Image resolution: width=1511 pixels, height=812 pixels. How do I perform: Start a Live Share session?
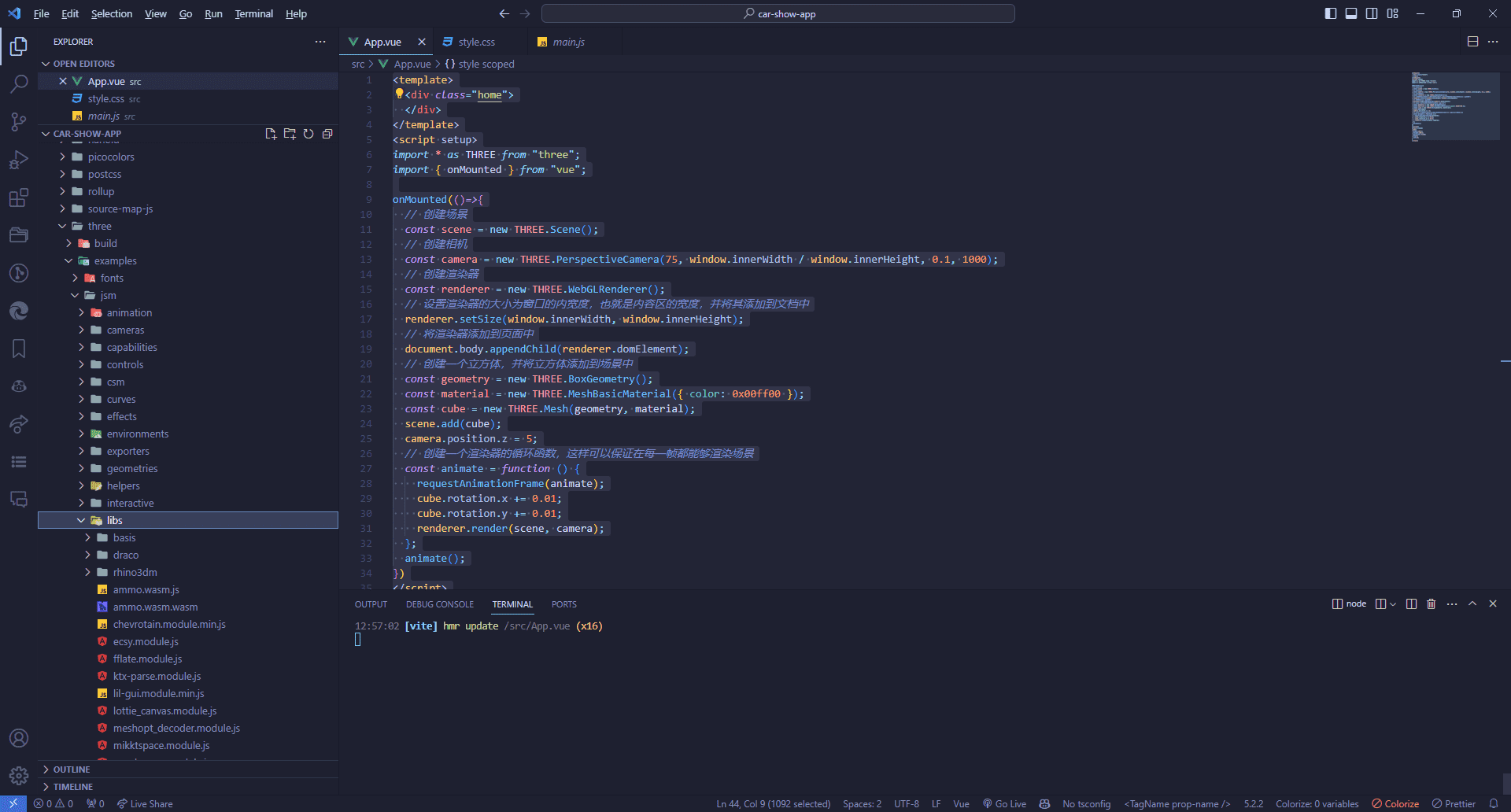[x=145, y=803]
